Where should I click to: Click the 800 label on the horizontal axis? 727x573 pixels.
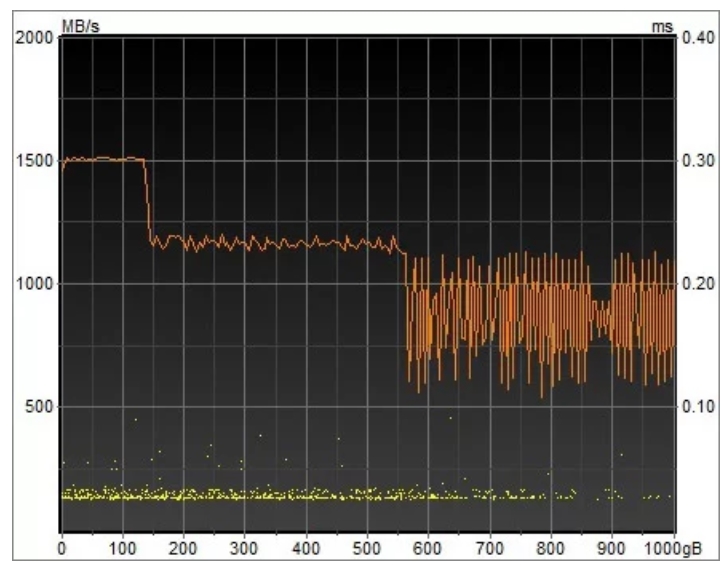point(550,548)
